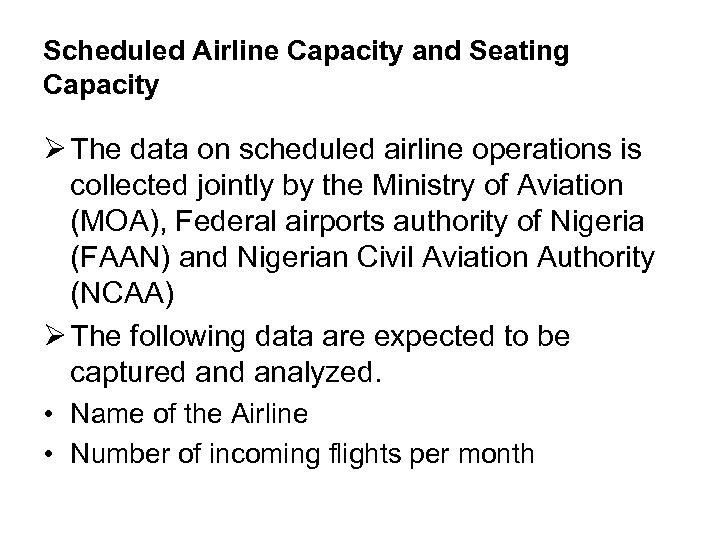Click the arrow bullet before "The following data"

(55, 337)
